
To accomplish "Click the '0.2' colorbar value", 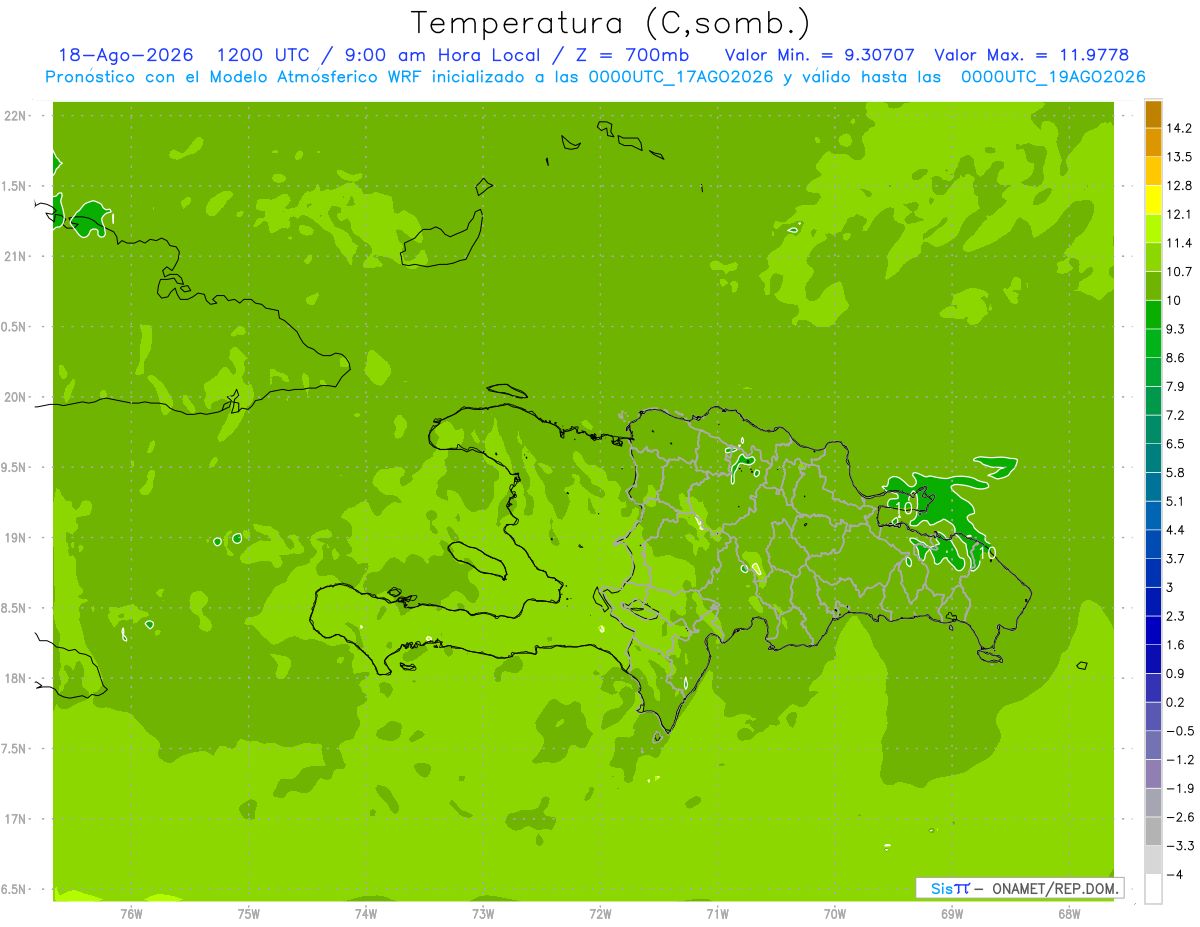I will (1176, 702).
